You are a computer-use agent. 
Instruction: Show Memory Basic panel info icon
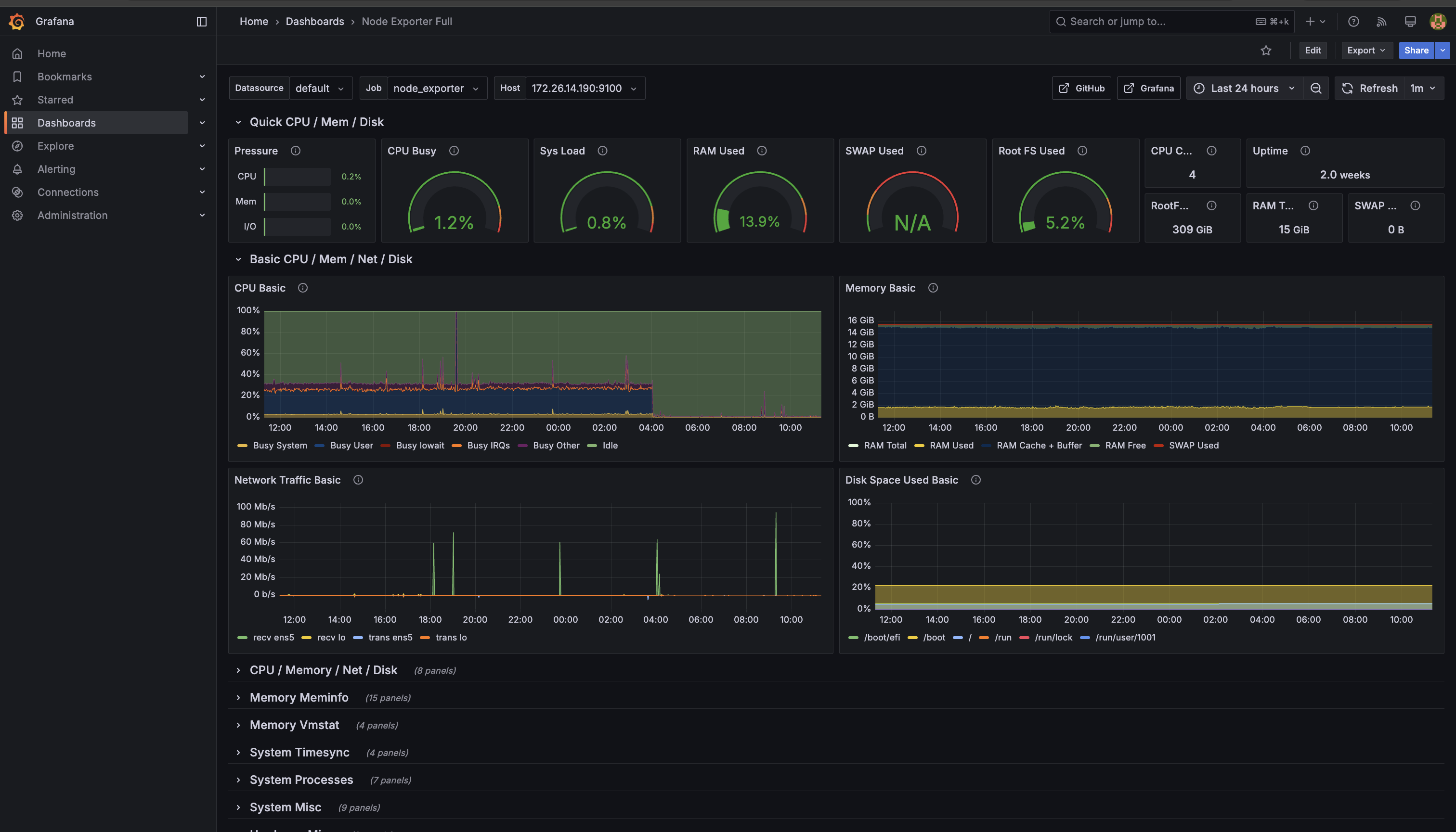pyautogui.click(x=933, y=288)
